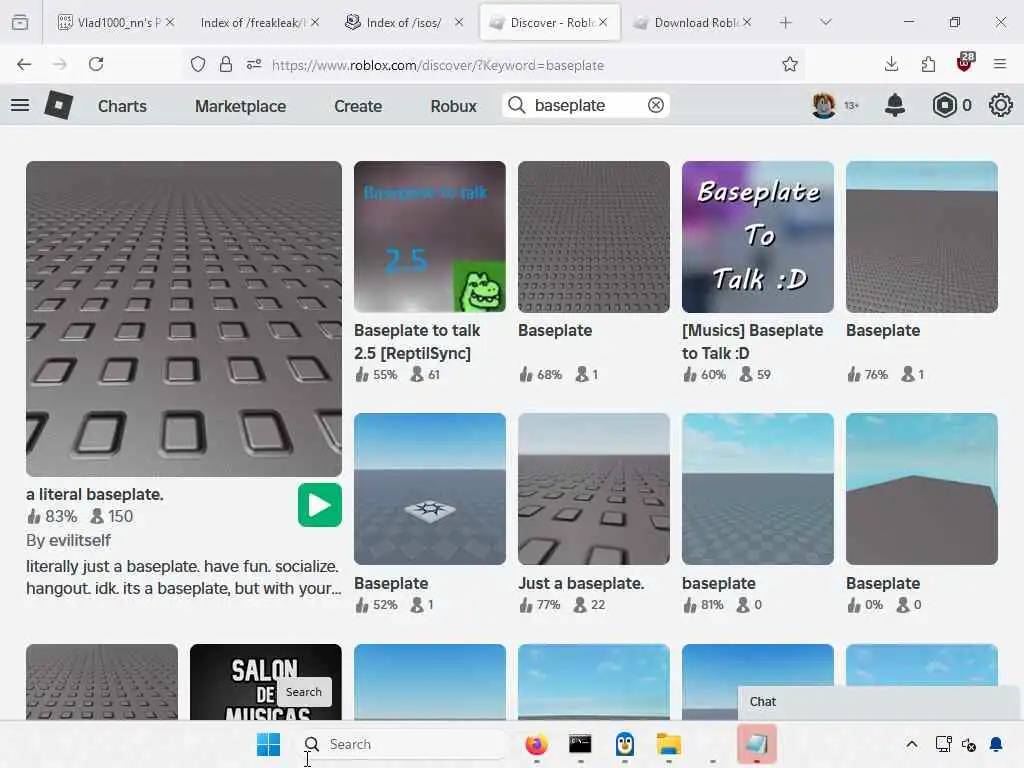Screen dimensions: 1024x768
Task: Open File Explorer from the taskbar
Action: (x=669, y=744)
